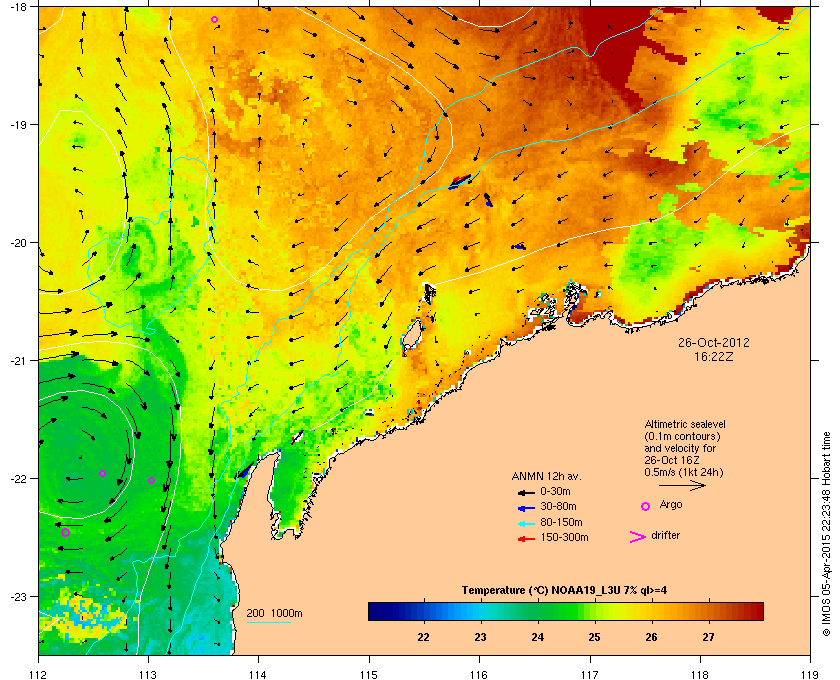
Task: Click the colorbar tick label 25
Action: click(x=594, y=637)
